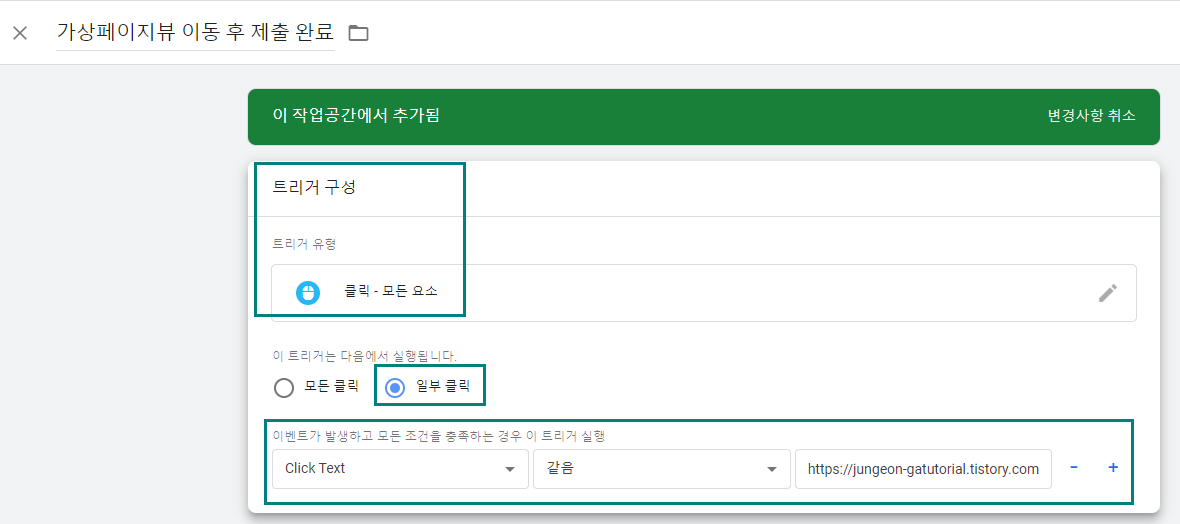1180x524 pixels.
Task: Edit trigger type with the pencil icon
Action: [x=1108, y=293]
